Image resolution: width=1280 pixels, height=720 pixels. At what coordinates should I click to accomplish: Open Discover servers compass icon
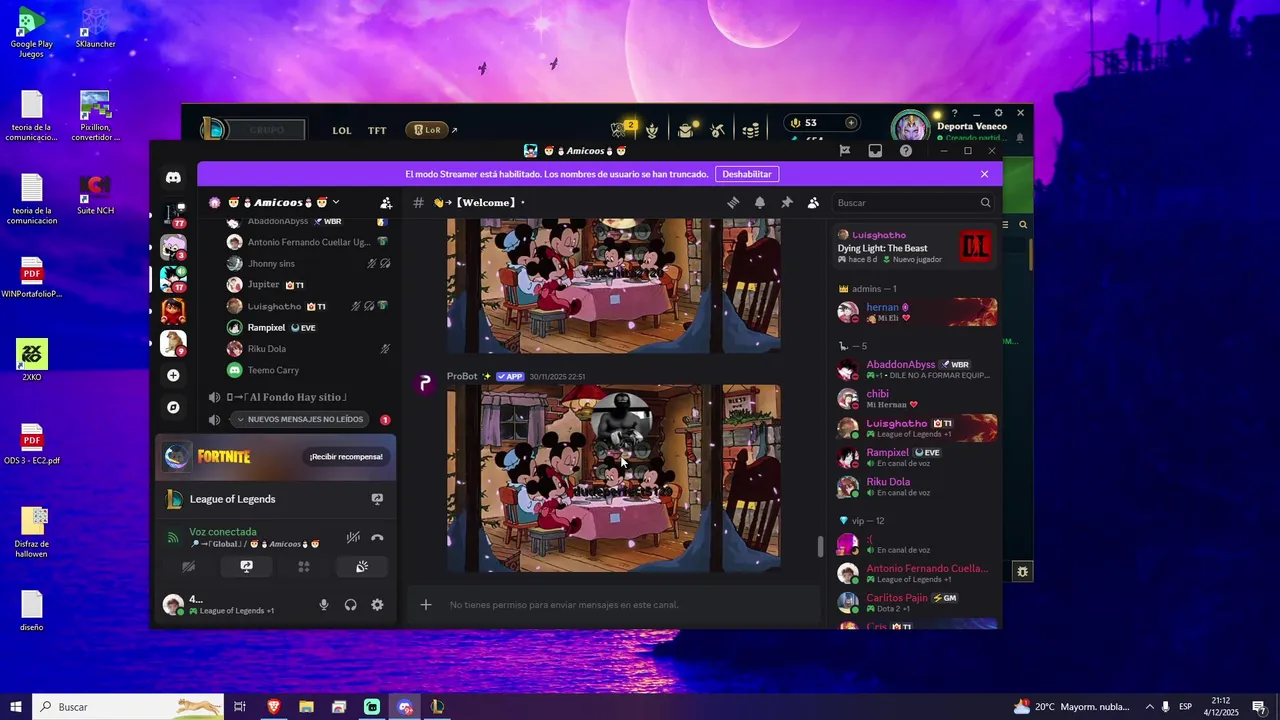(x=173, y=407)
